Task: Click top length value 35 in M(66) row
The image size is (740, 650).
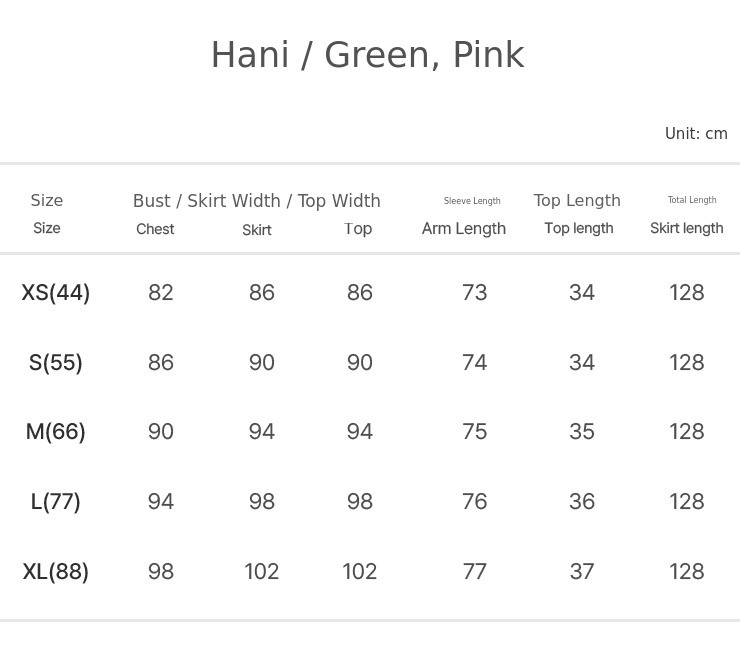Action: tap(582, 432)
